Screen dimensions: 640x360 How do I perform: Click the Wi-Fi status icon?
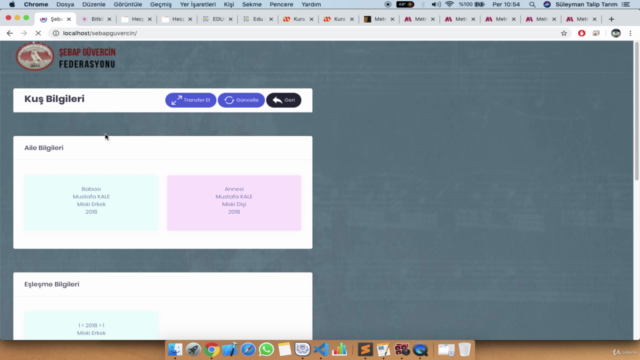click(449, 4)
